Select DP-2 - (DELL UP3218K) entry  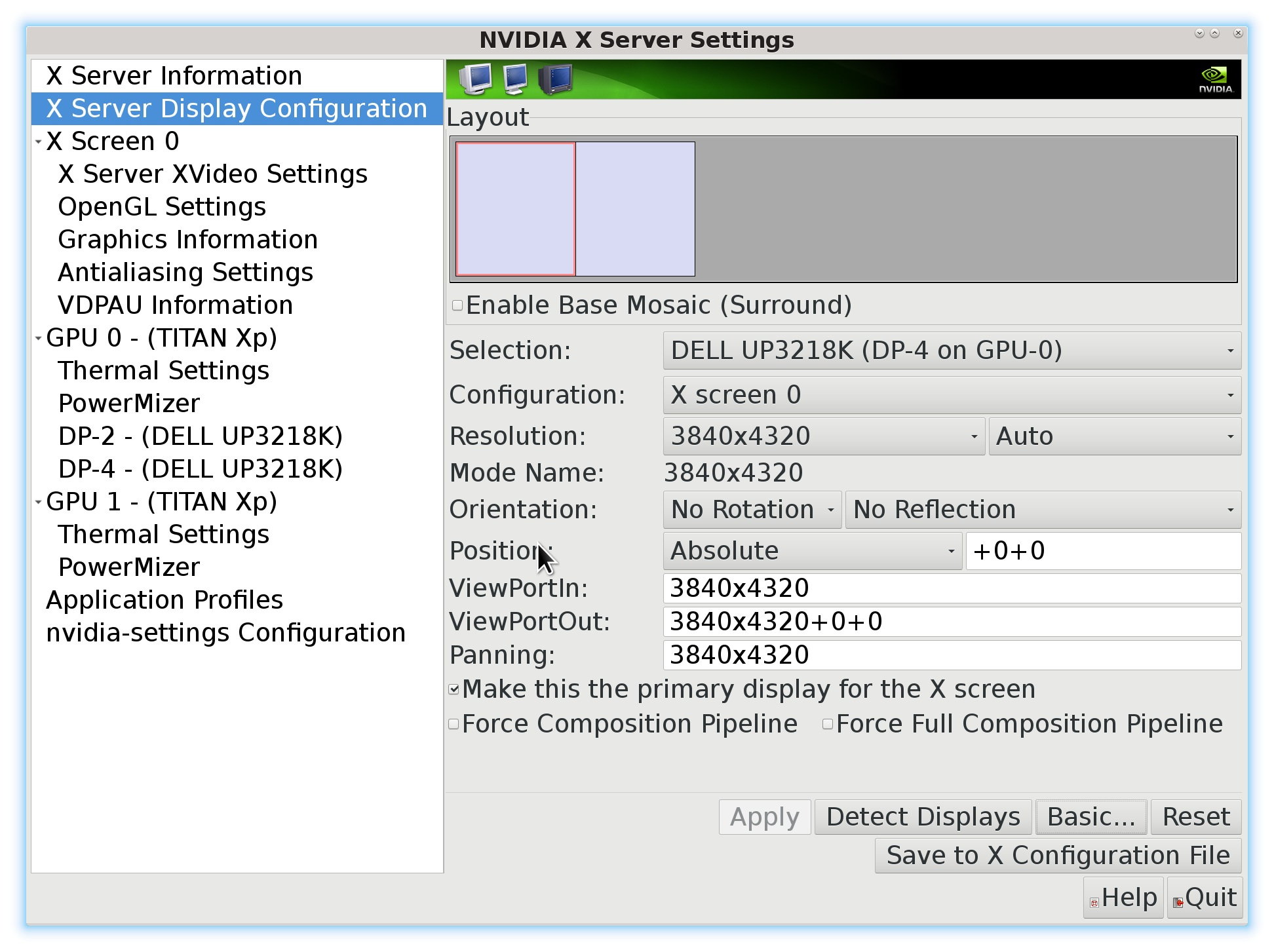click(237, 436)
